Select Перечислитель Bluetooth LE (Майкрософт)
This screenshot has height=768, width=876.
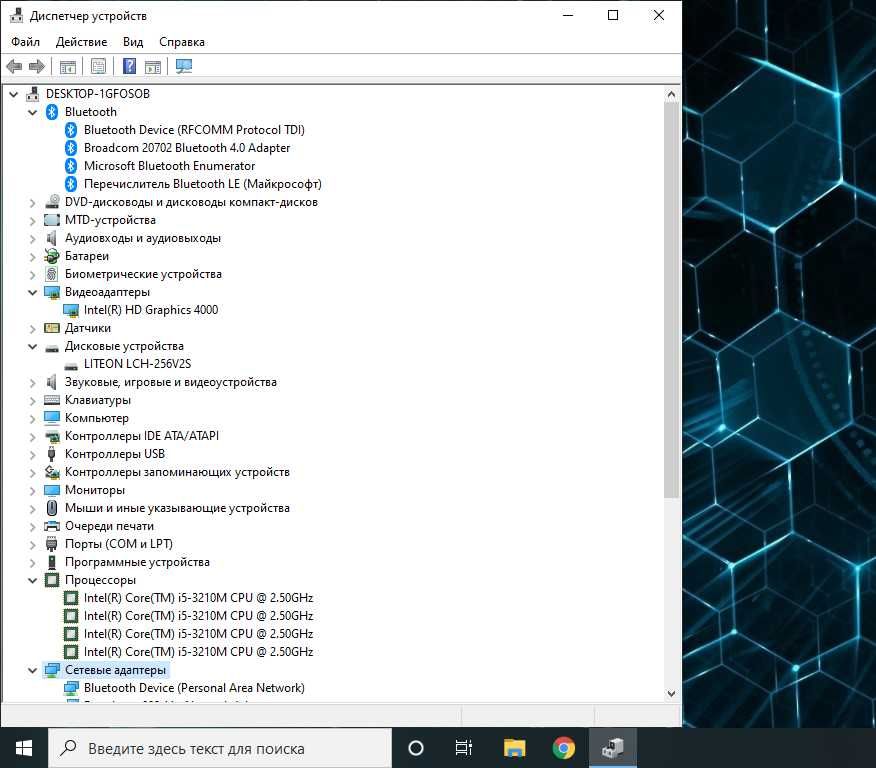[203, 184]
